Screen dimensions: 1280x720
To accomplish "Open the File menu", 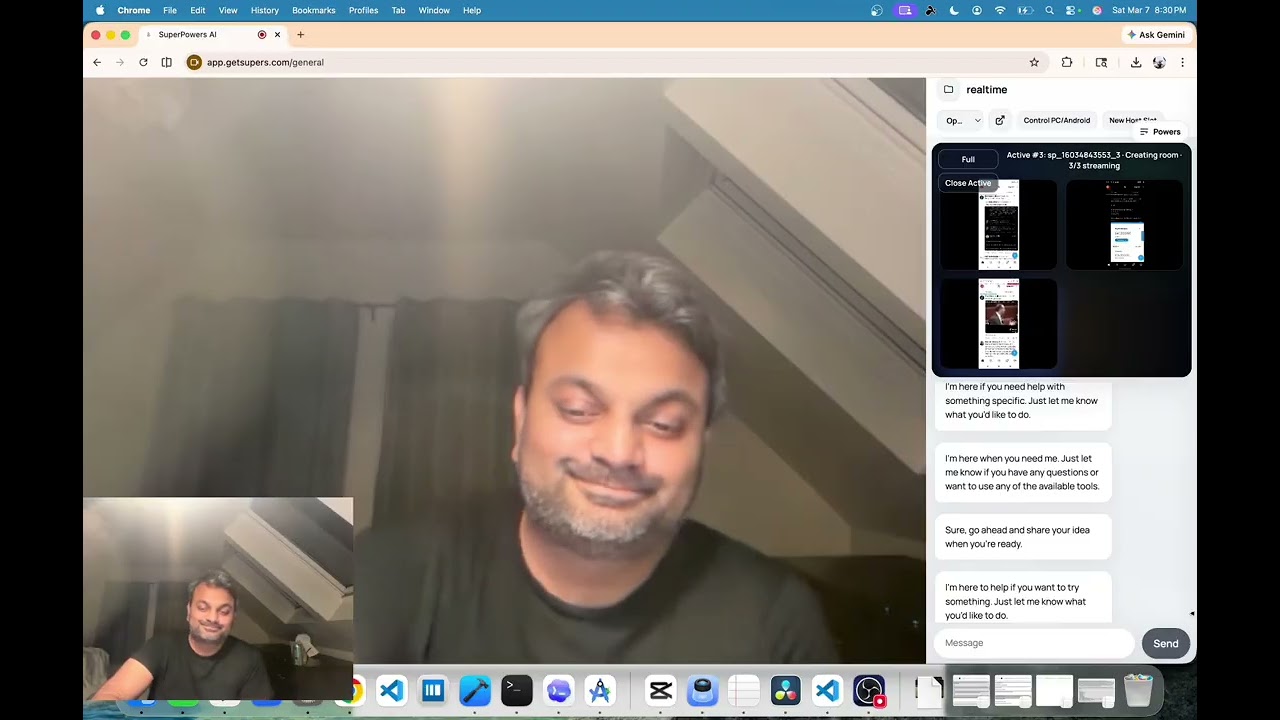I will pos(170,10).
